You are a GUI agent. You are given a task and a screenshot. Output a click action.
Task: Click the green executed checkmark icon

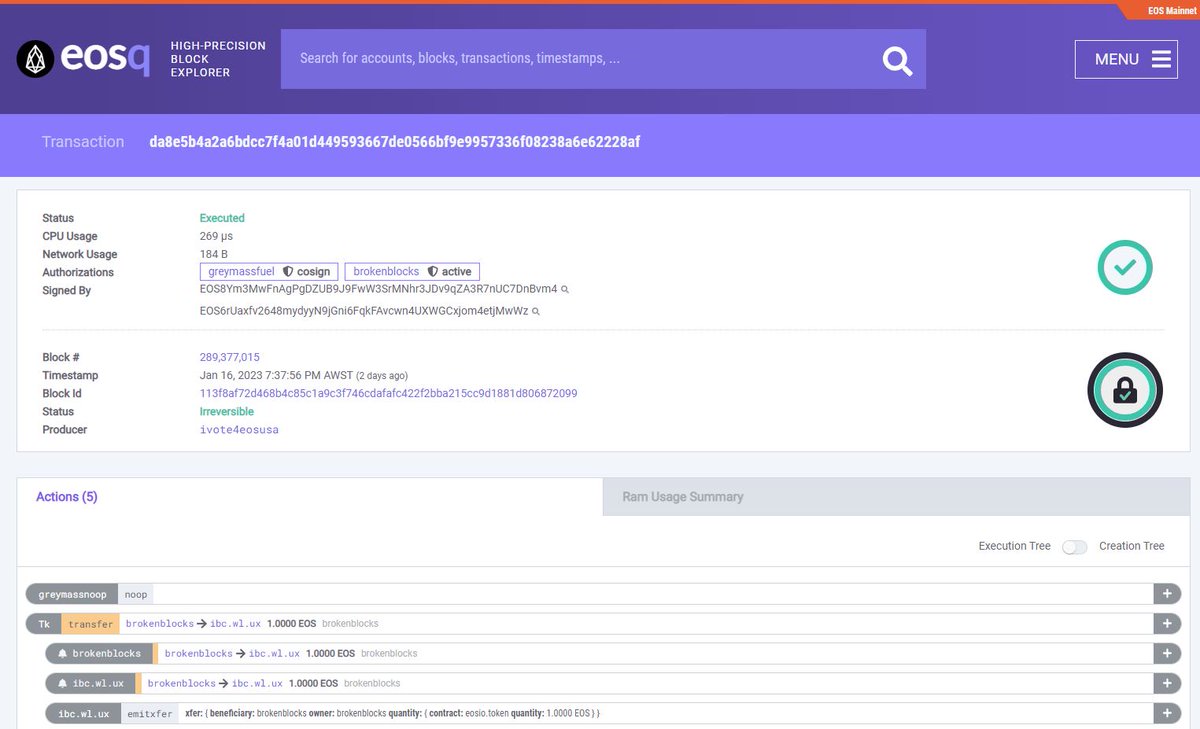point(1125,267)
